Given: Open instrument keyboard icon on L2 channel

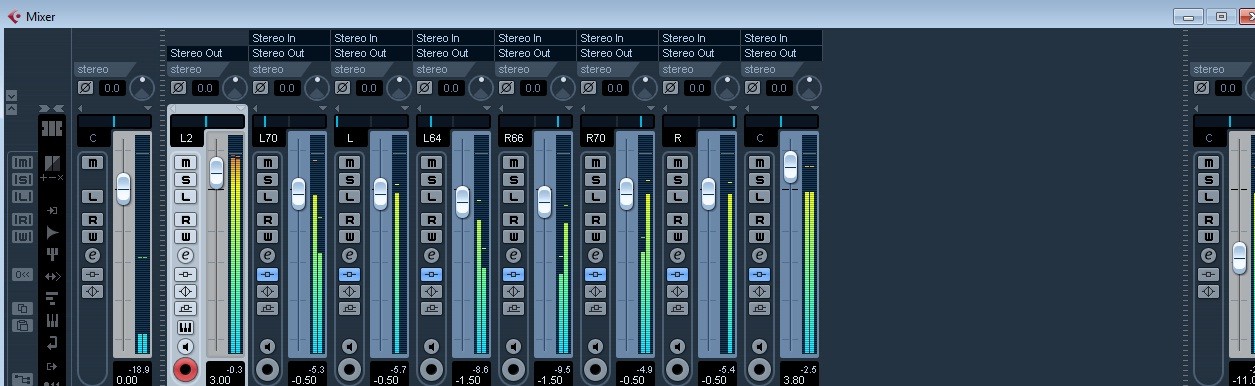Looking at the screenshot, I should point(185,327).
